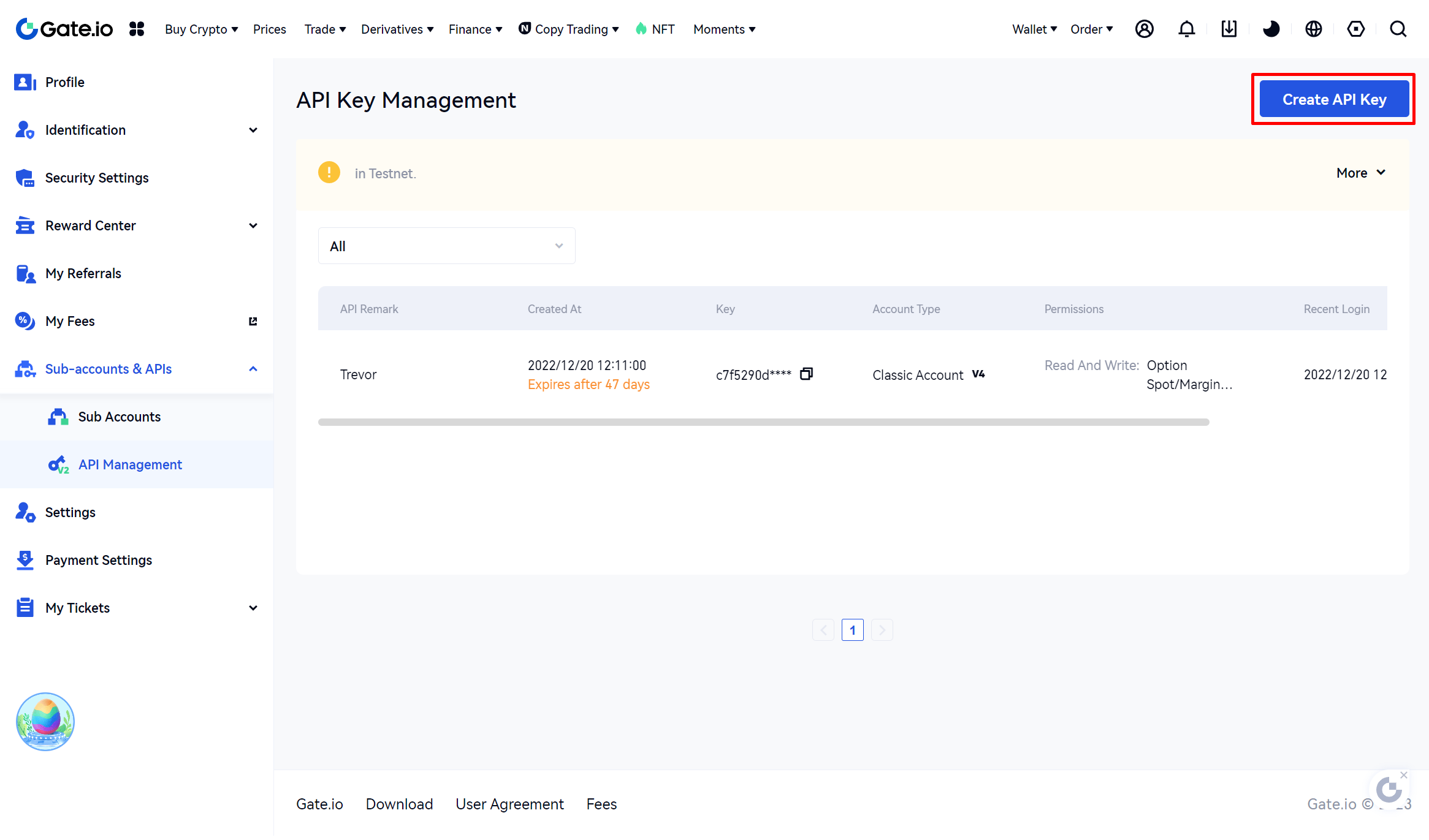Viewport: 1429px width, 840px height.
Task: Click the Profile sidebar icon
Action: pyautogui.click(x=25, y=82)
